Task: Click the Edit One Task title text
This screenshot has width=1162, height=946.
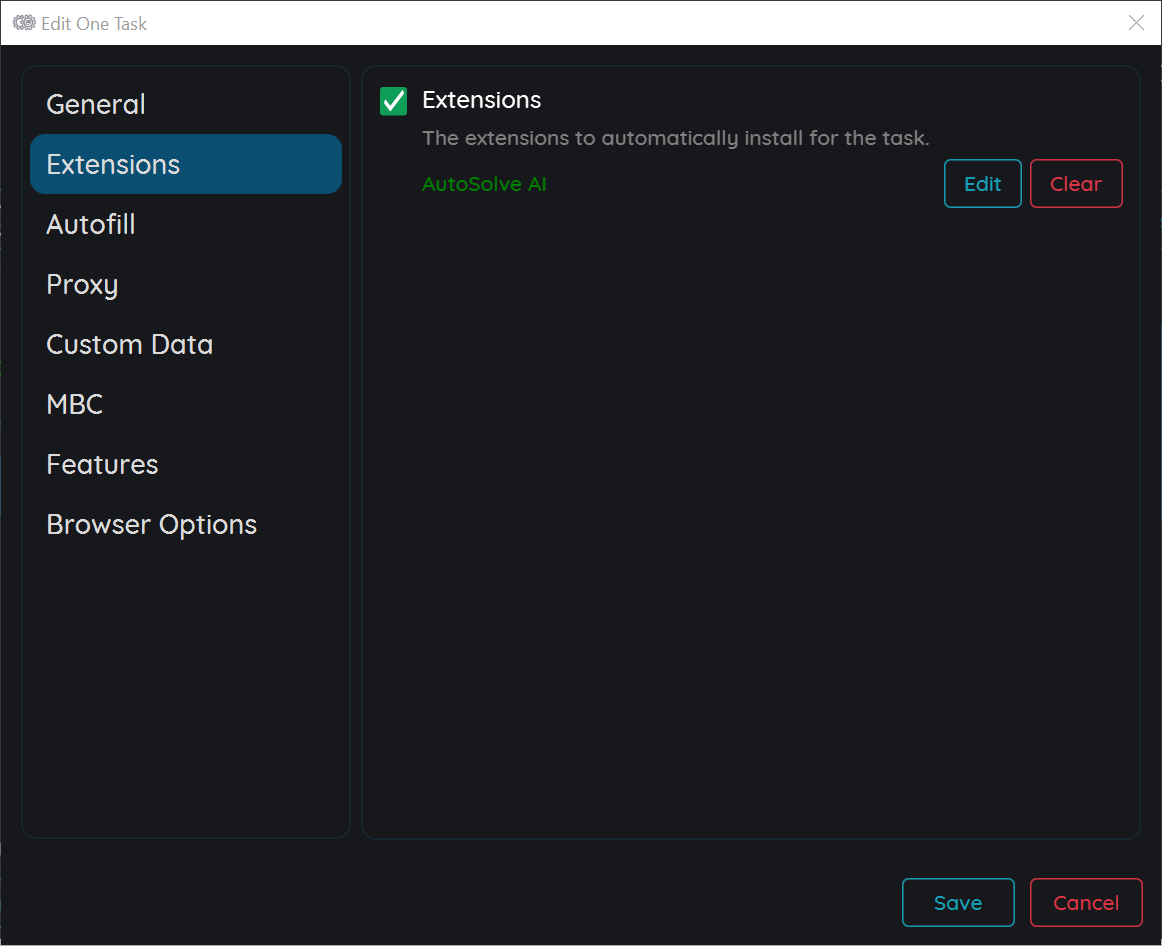Action: (x=94, y=23)
